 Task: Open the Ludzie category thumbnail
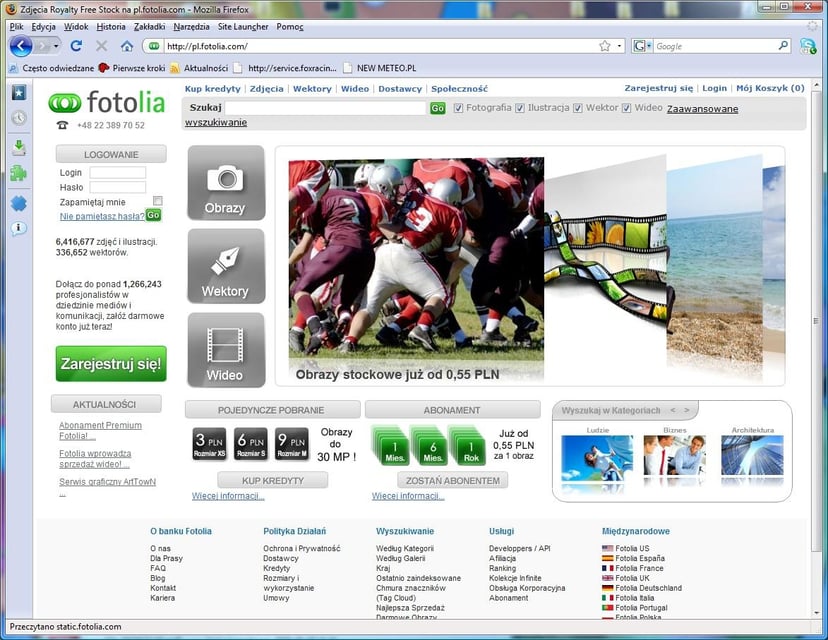point(597,458)
